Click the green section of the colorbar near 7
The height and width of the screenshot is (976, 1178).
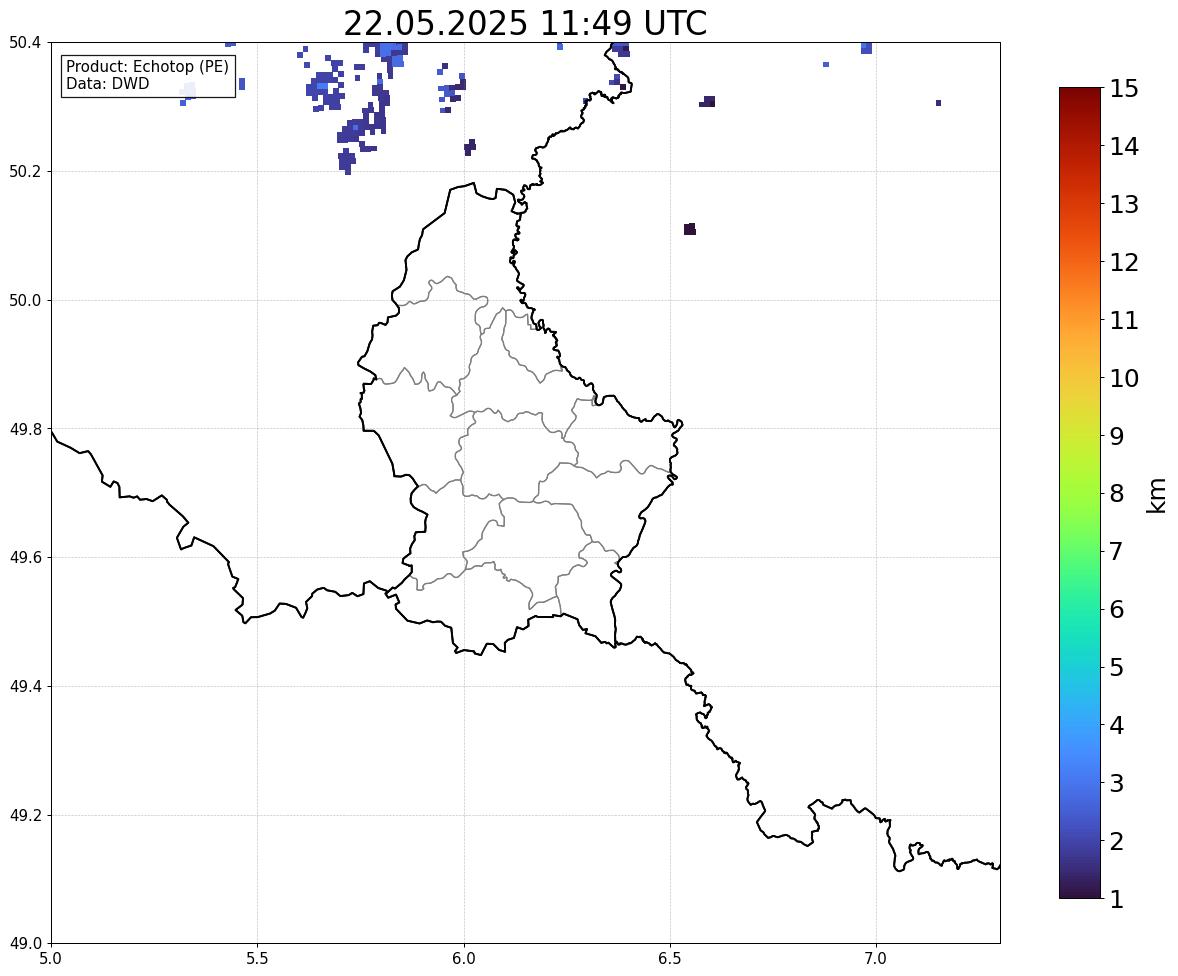pos(1080,551)
